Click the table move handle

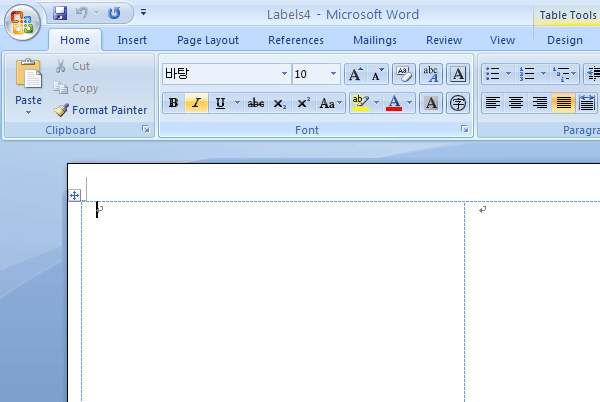pos(75,195)
